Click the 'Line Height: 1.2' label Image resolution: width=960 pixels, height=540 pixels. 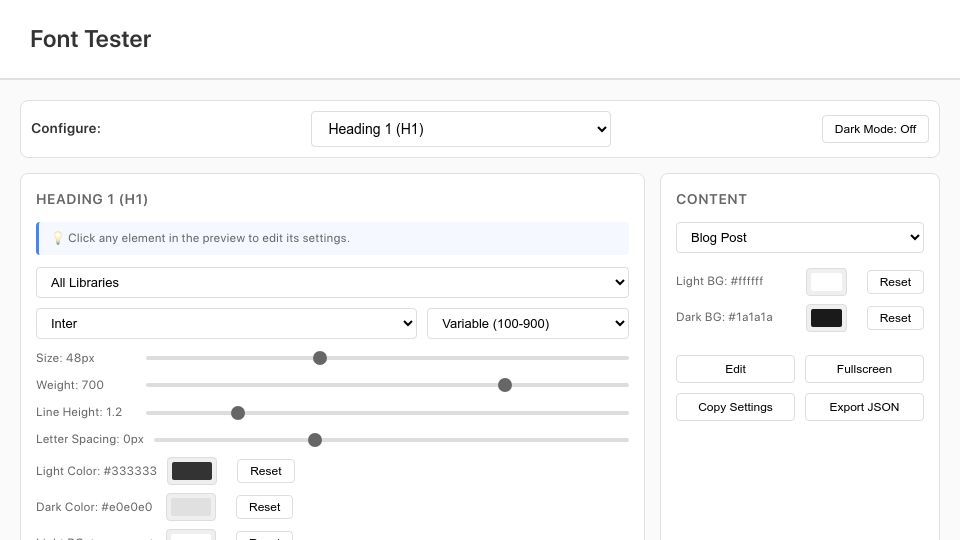pos(79,412)
